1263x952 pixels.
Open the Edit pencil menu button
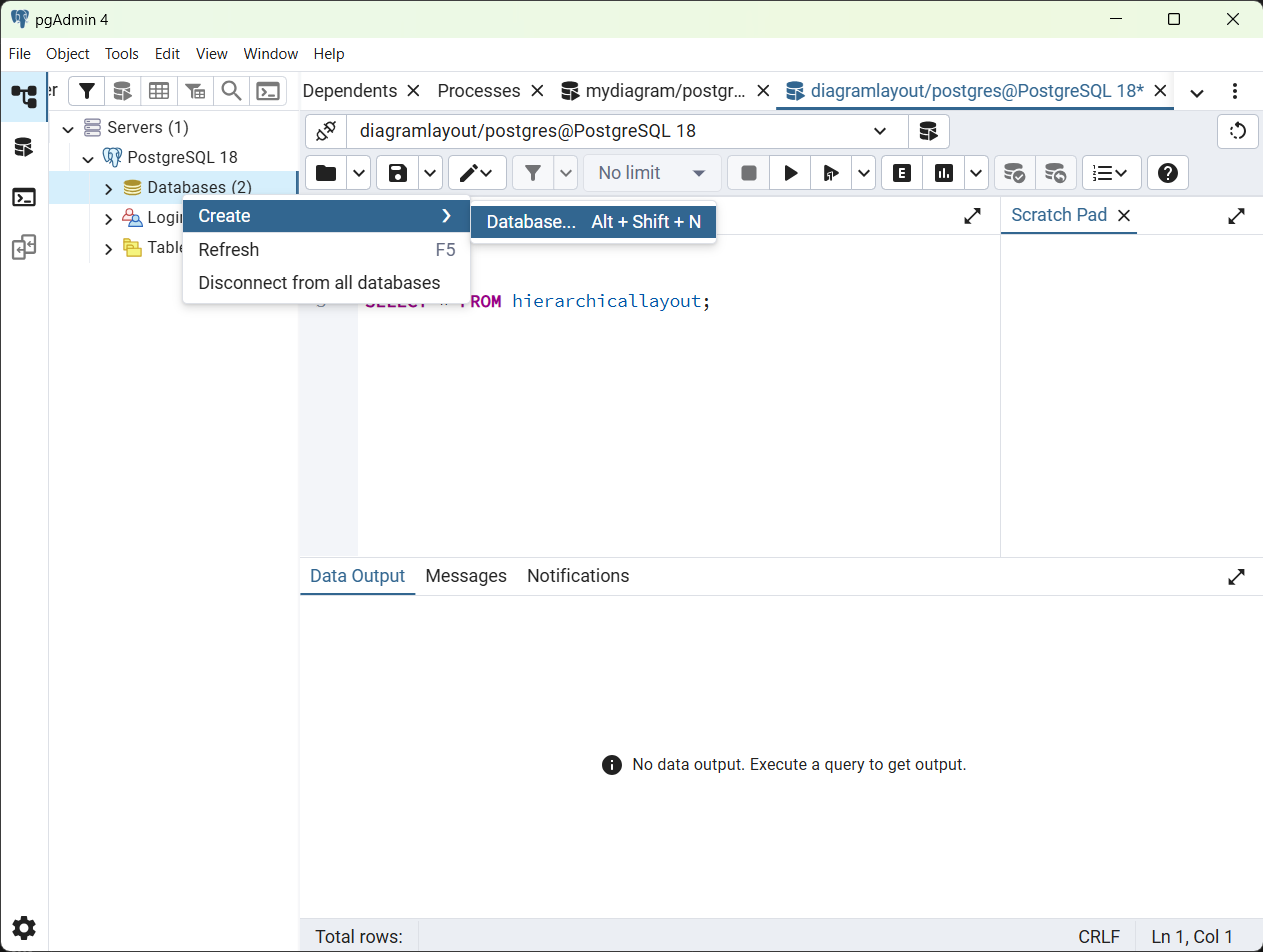[477, 173]
